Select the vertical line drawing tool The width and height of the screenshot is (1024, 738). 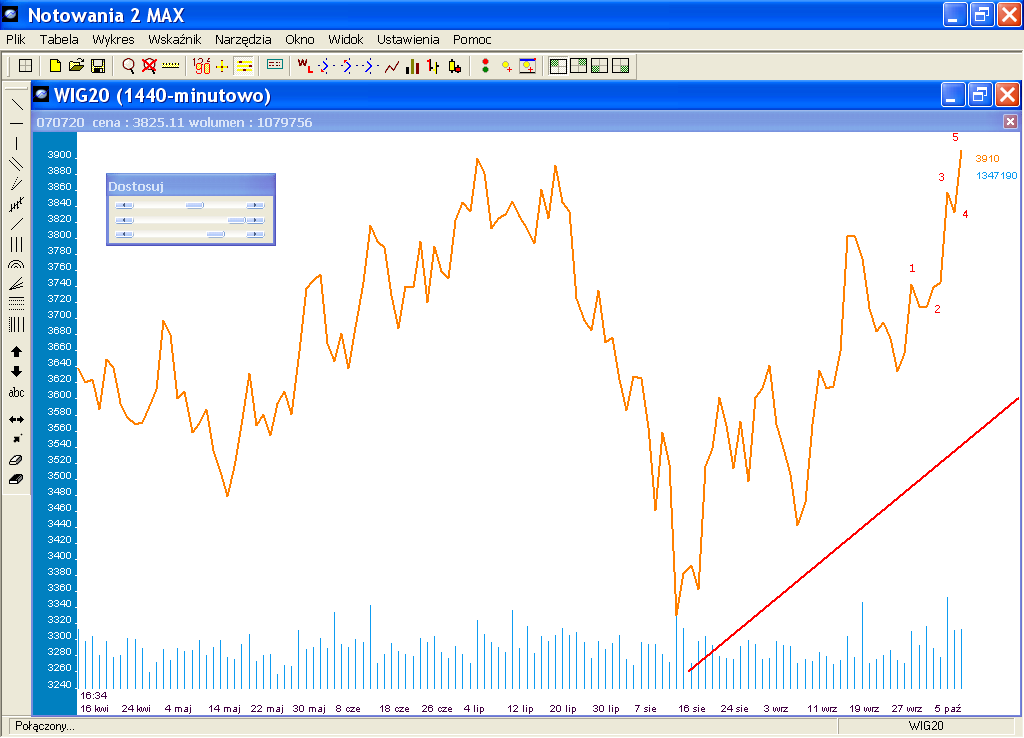click(x=16, y=144)
